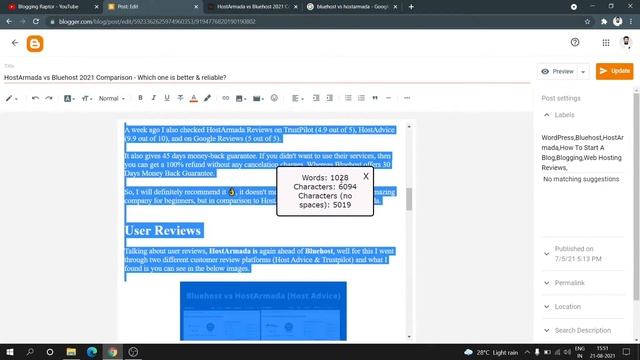
Task: Open Windows taskbar search
Action: (30, 352)
